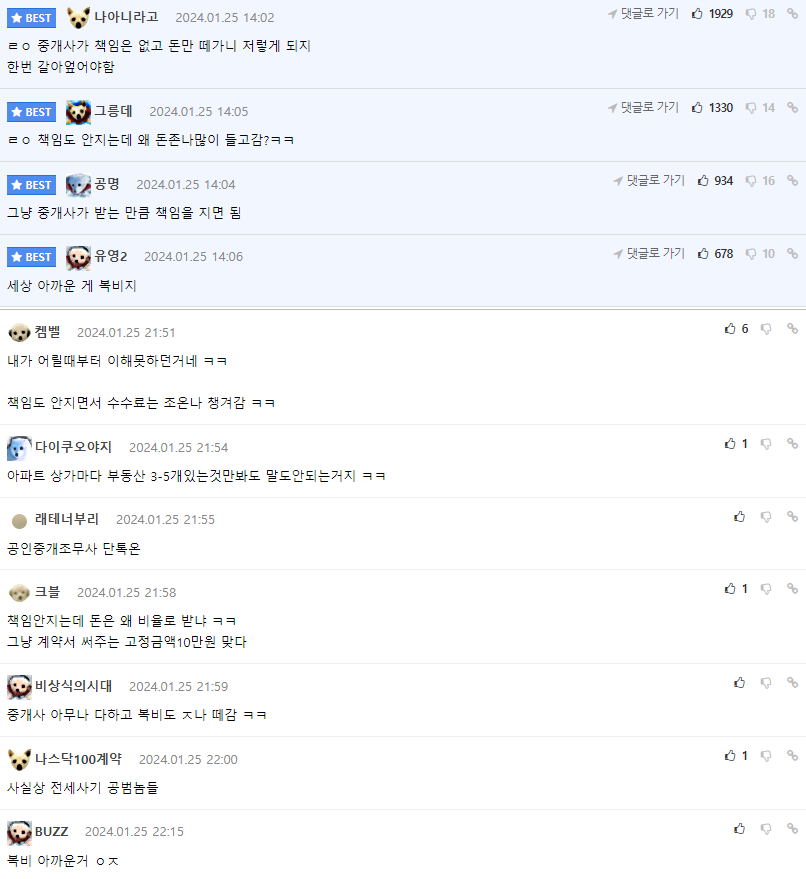Click 나스닥100계약's dog avatar
This screenshot has height=879, width=806.
19,760
